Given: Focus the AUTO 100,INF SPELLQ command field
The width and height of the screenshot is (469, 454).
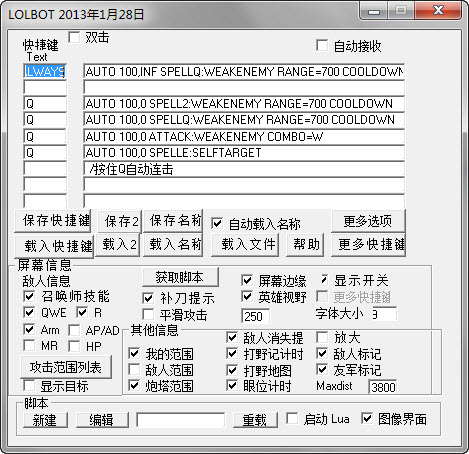Looking at the screenshot, I should coord(244,71).
